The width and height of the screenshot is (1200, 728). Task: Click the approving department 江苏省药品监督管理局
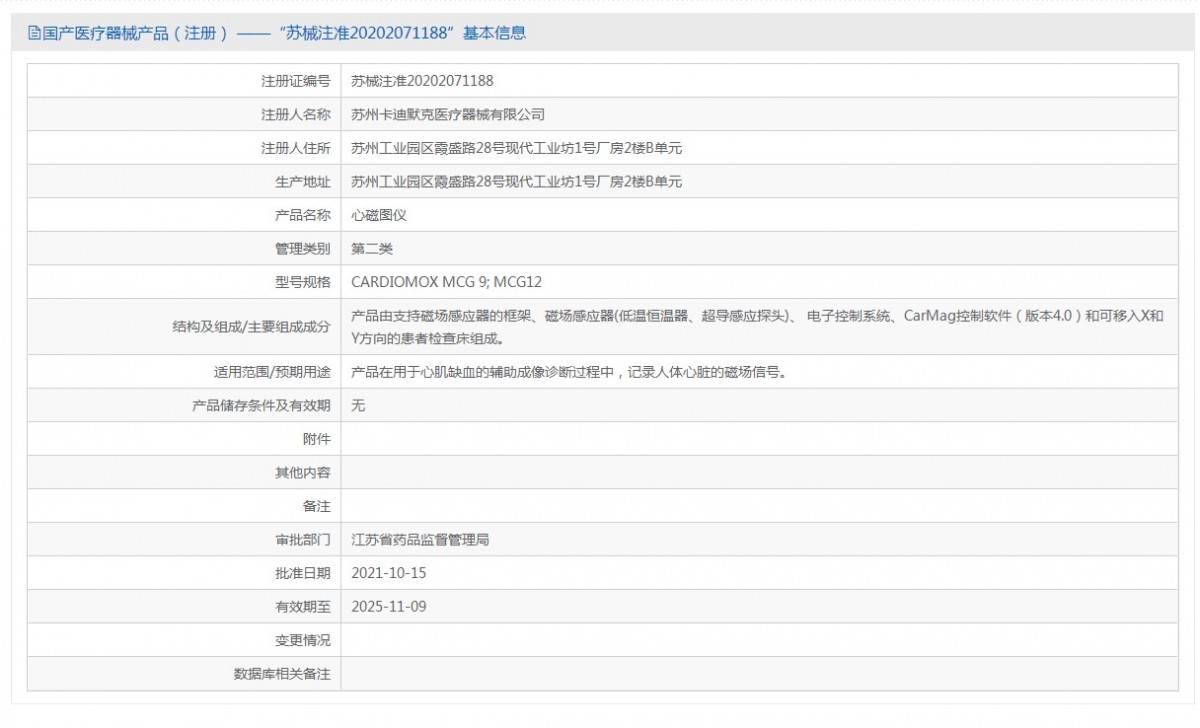click(x=420, y=540)
